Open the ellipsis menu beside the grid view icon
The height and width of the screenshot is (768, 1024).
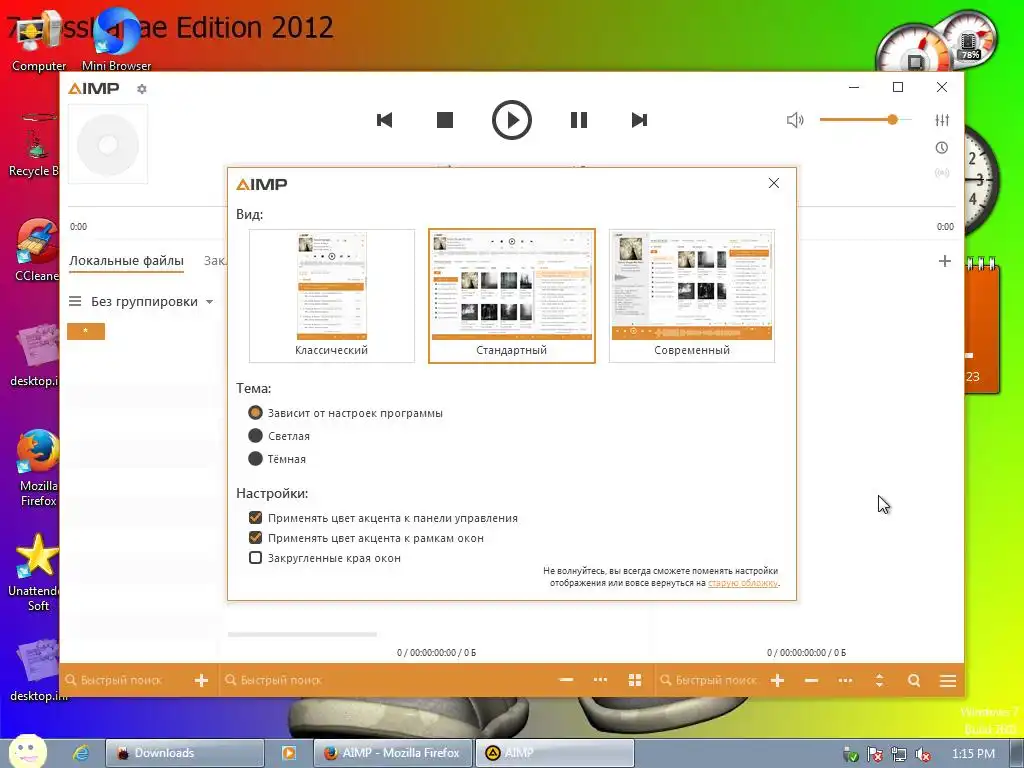pyautogui.click(x=600, y=680)
